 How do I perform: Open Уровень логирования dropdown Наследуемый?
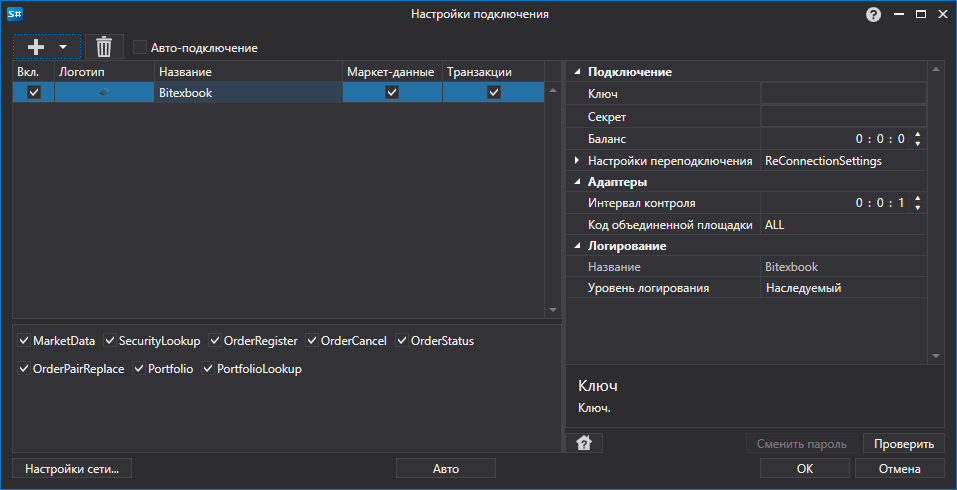[844, 288]
